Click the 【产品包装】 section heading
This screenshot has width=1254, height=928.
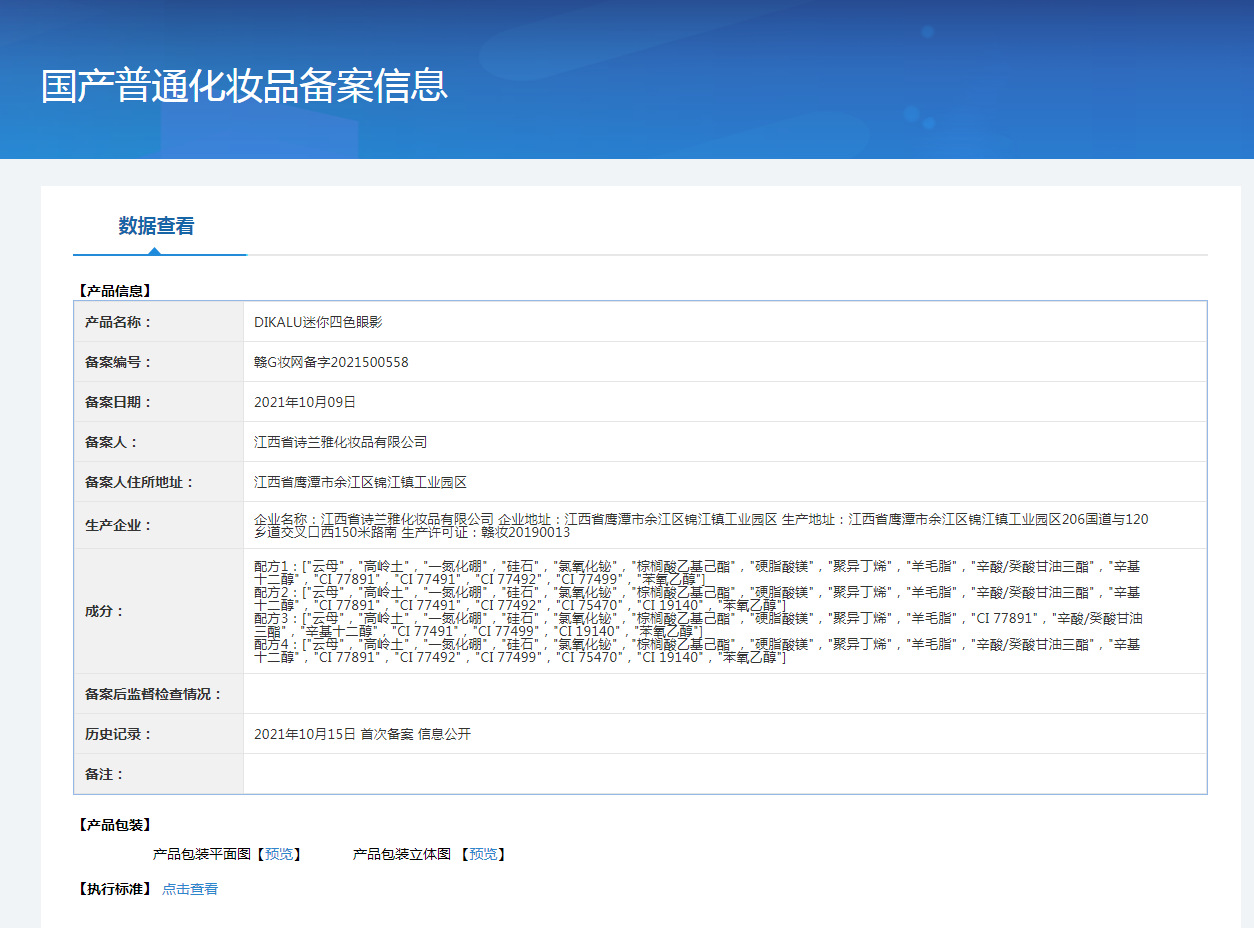(x=114, y=825)
